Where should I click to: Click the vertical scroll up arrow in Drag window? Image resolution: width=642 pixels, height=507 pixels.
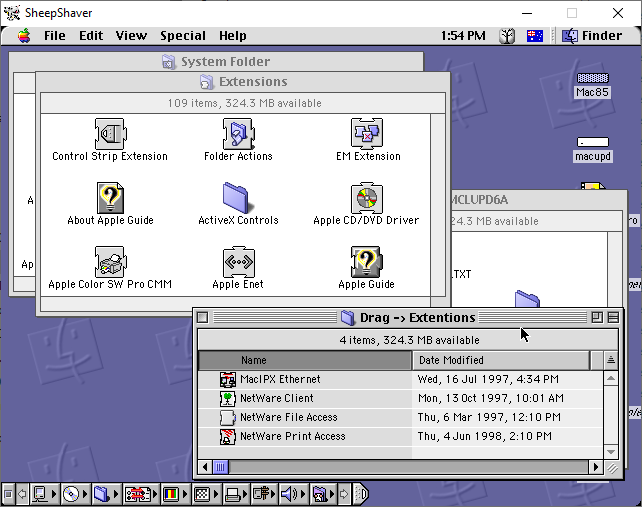pyautogui.click(x=610, y=378)
